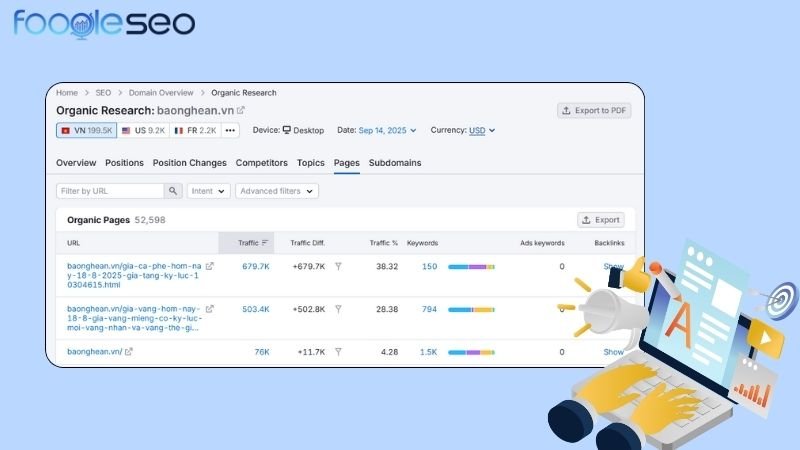This screenshot has width=800, height=450.
Task: Expand the Intent filter dropdown
Action: click(x=208, y=191)
